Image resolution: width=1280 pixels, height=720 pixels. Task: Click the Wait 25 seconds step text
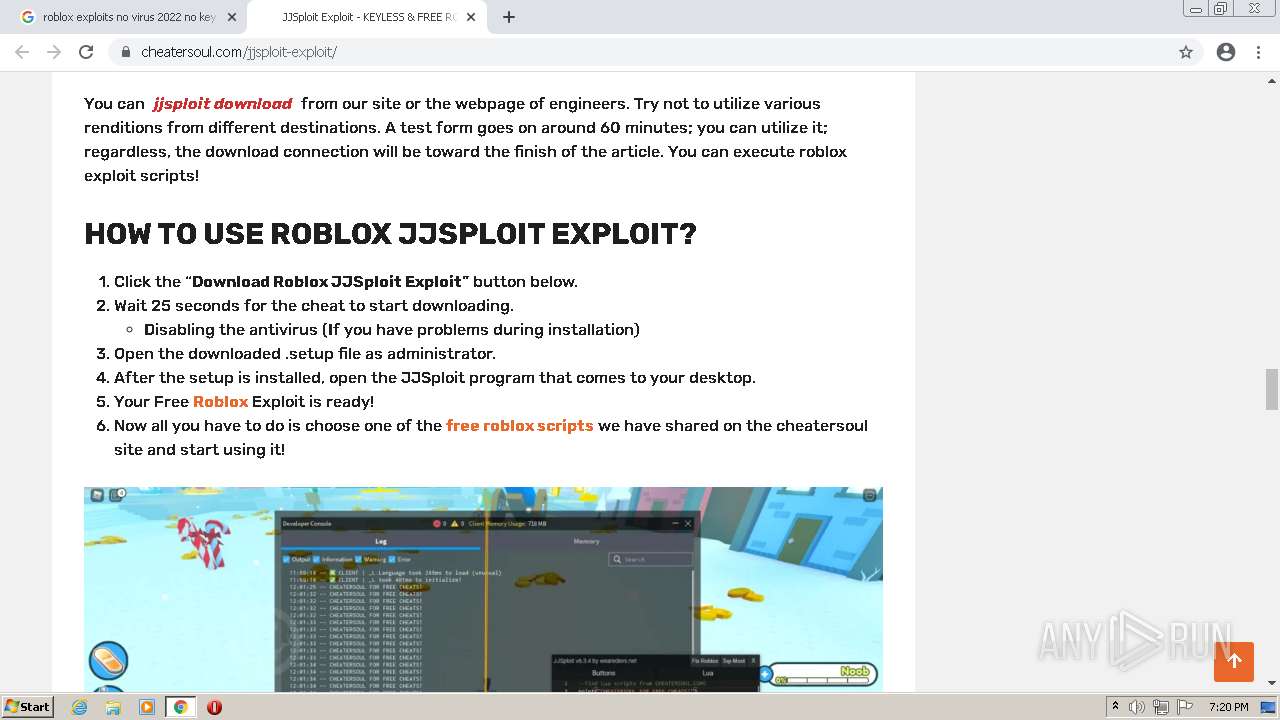[314, 305]
